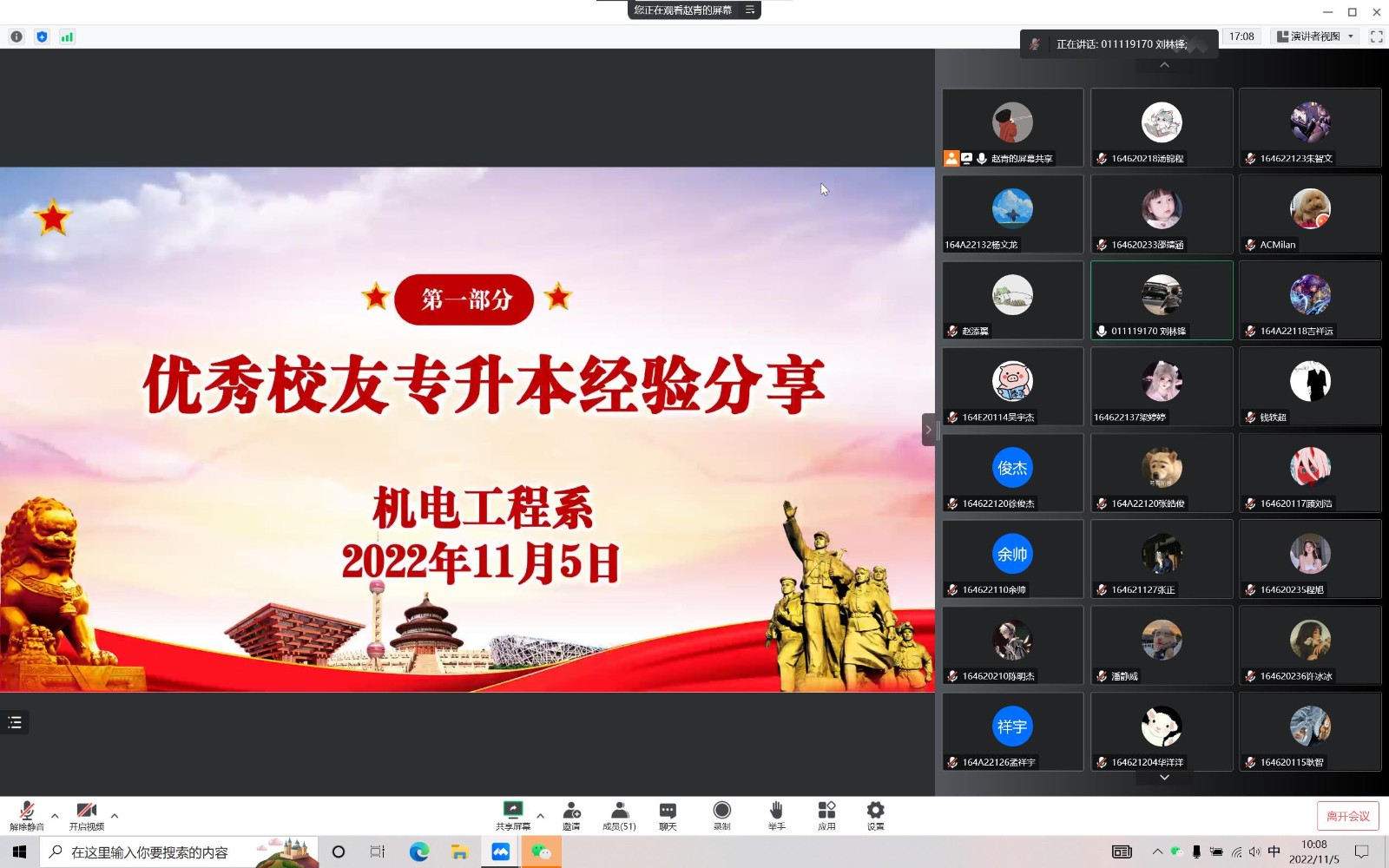This screenshot has height=868, width=1389.
Task: Open meeting Settings (设置)
Action: (x=875, y=815)
